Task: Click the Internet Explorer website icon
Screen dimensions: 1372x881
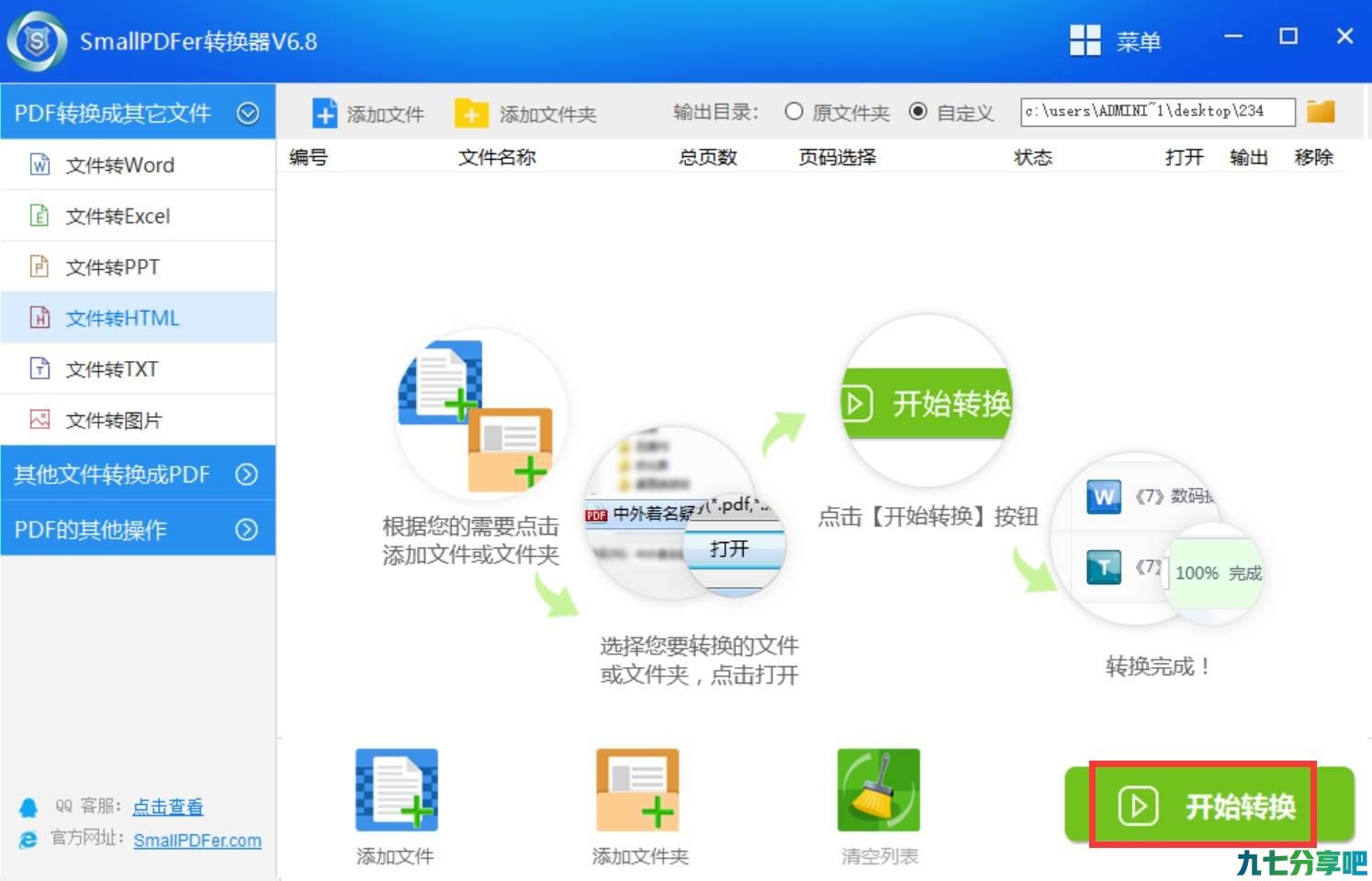Action: coord(28,840)
